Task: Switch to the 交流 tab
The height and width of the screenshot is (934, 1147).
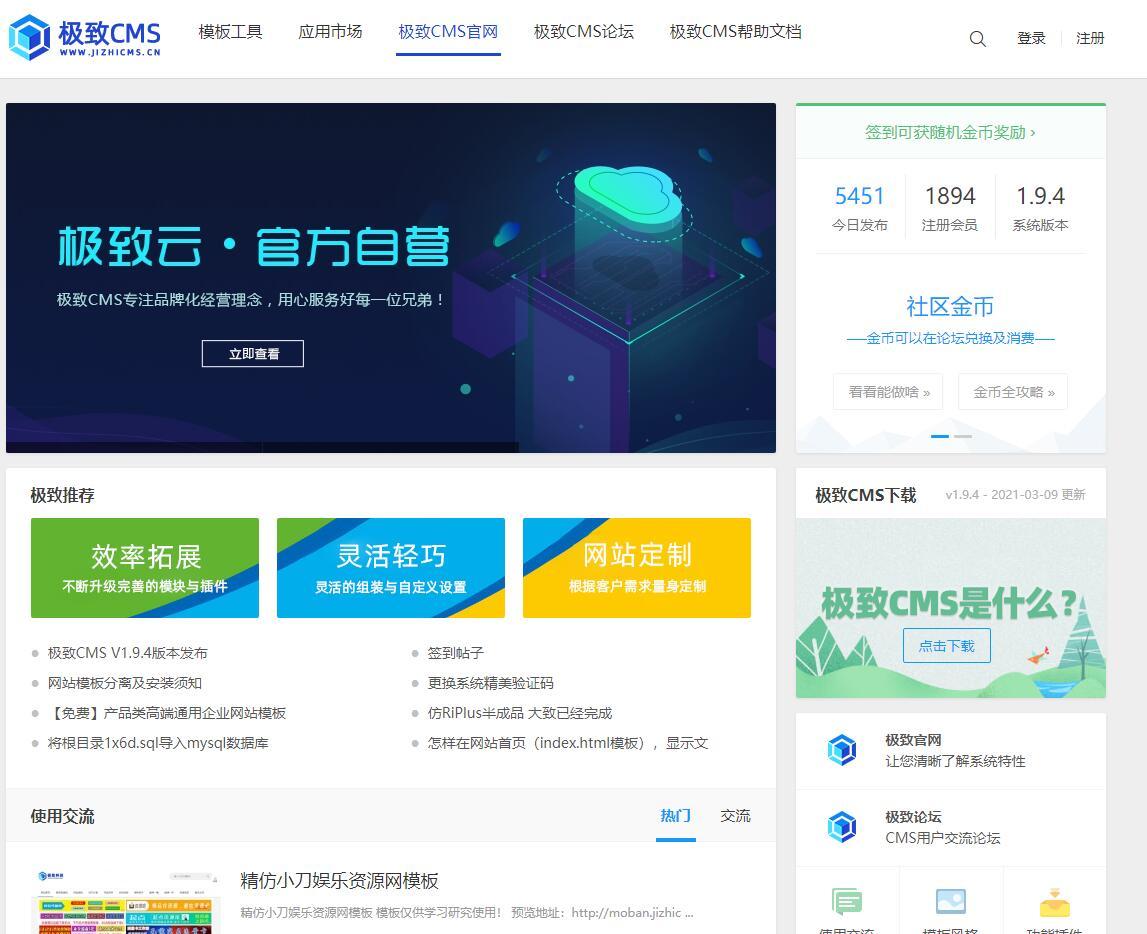Action: 735,816
